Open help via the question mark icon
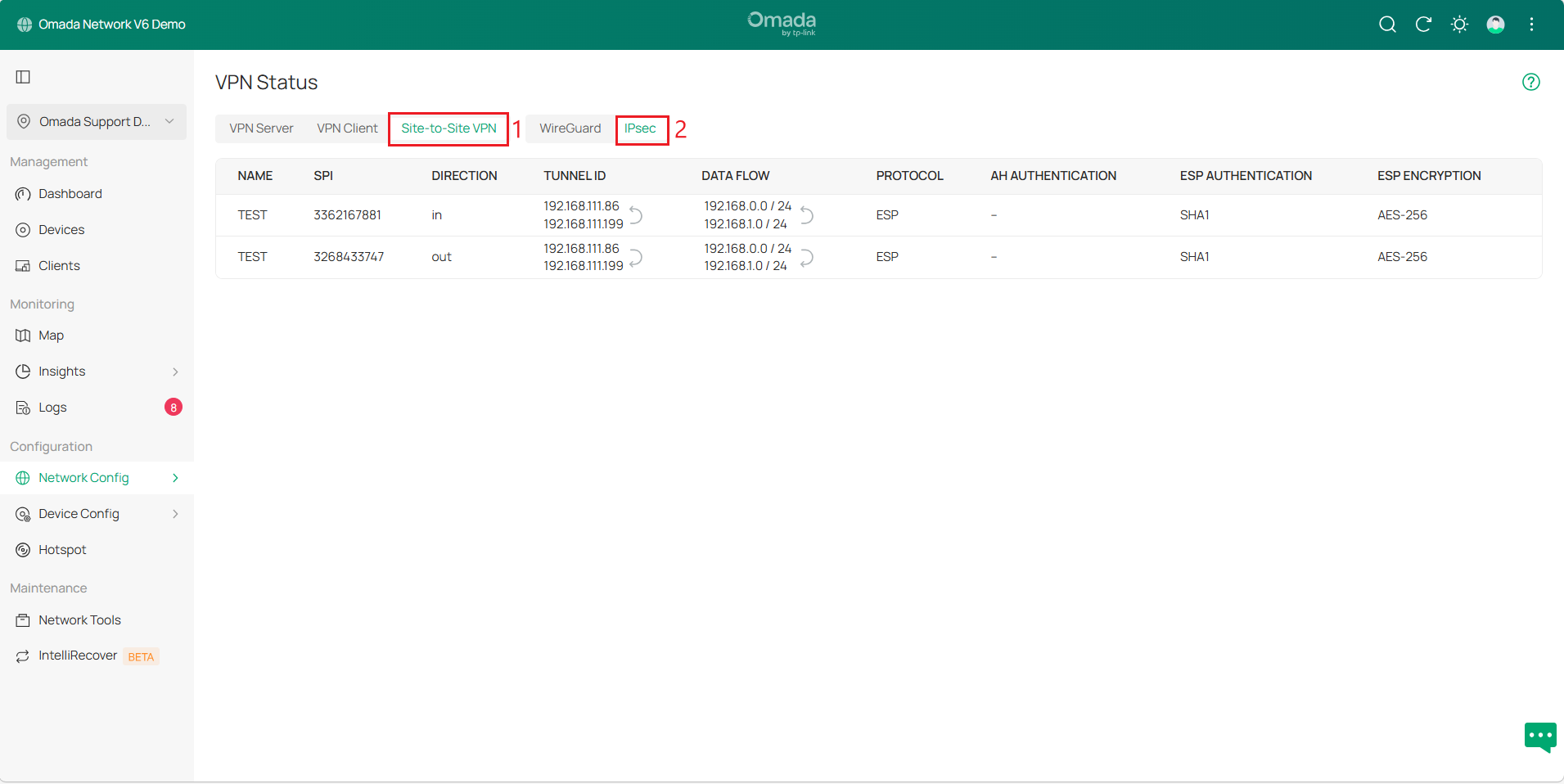 [x=1531, y=82]
